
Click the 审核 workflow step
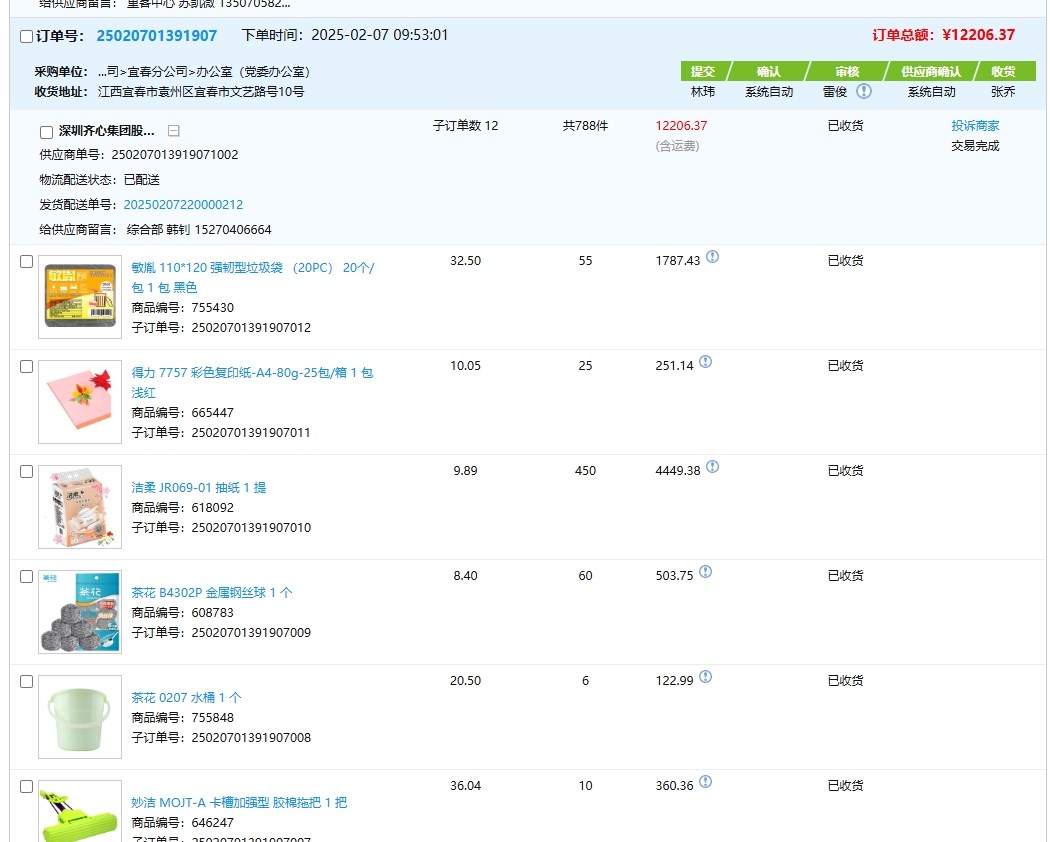(847, 71)
